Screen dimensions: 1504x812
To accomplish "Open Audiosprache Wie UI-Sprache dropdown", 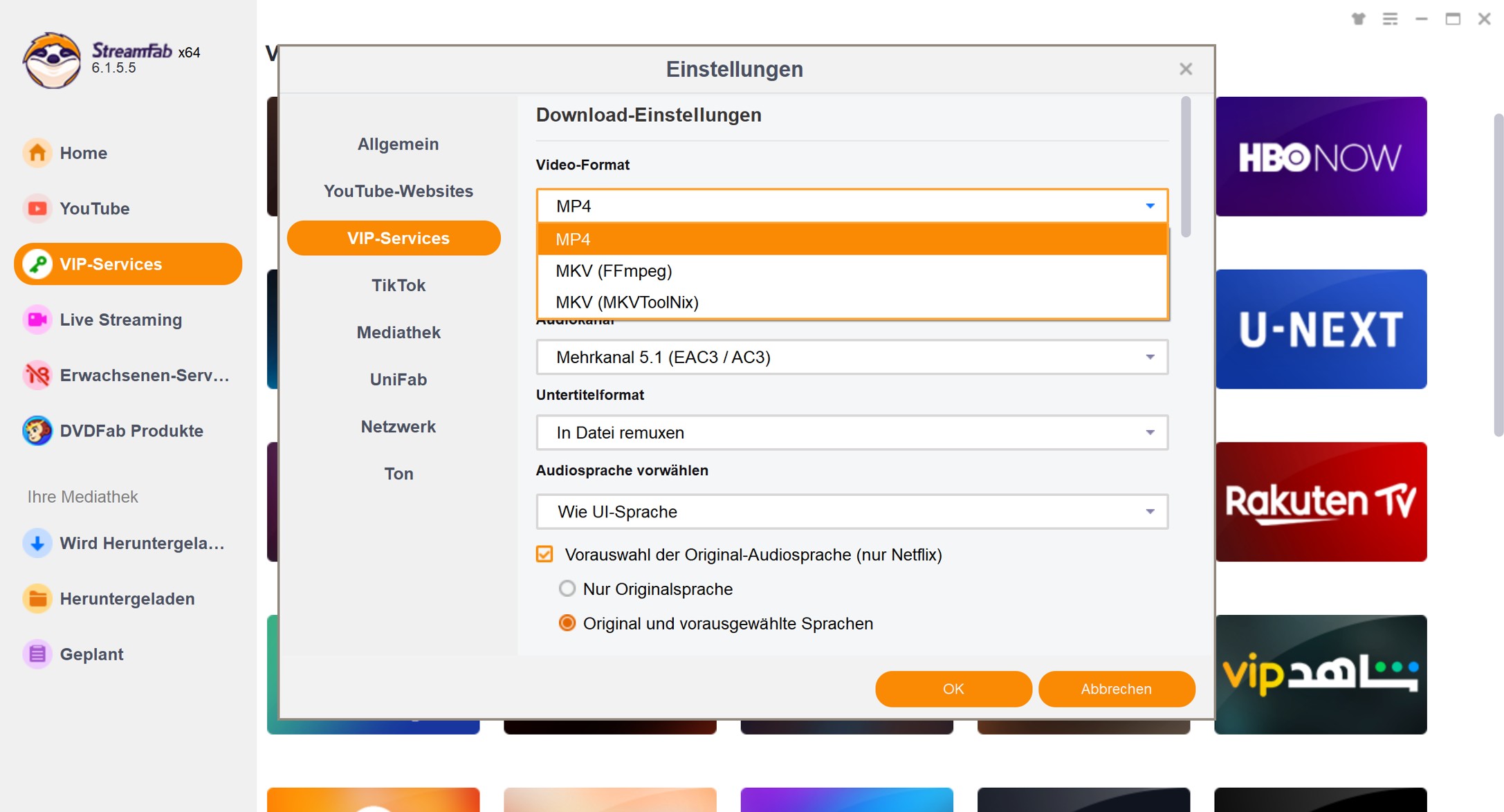I will pyautogui.click(x=852, y=512).
